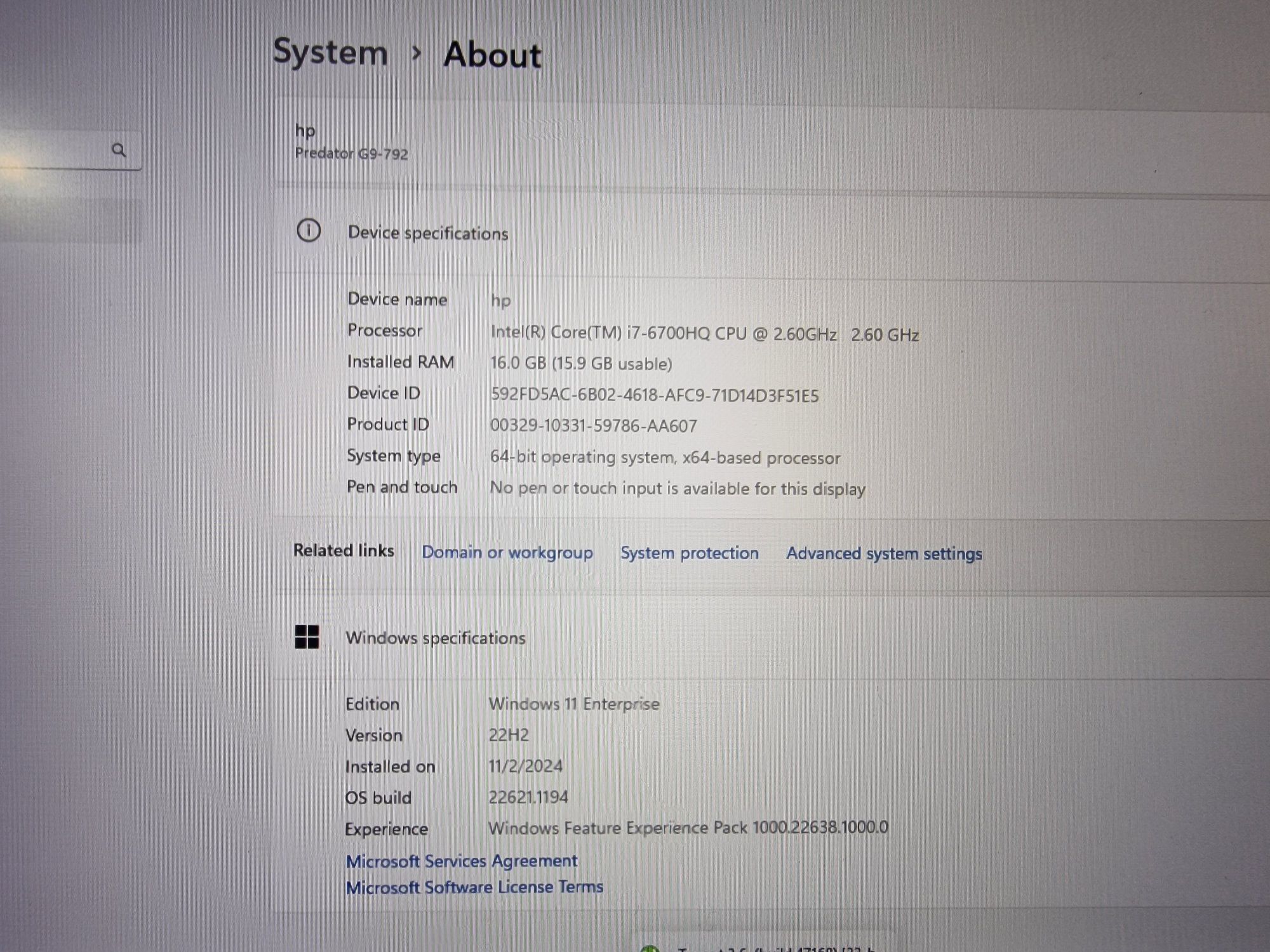Select the Windows Feature Experience Pack value
Screen dimensions: 1270x952
click(x=688, y=828)
